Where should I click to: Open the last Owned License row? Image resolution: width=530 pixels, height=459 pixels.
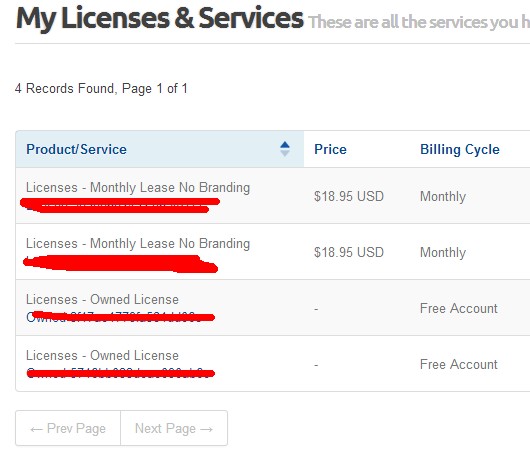pyautogui.click(x=102, y=356)
